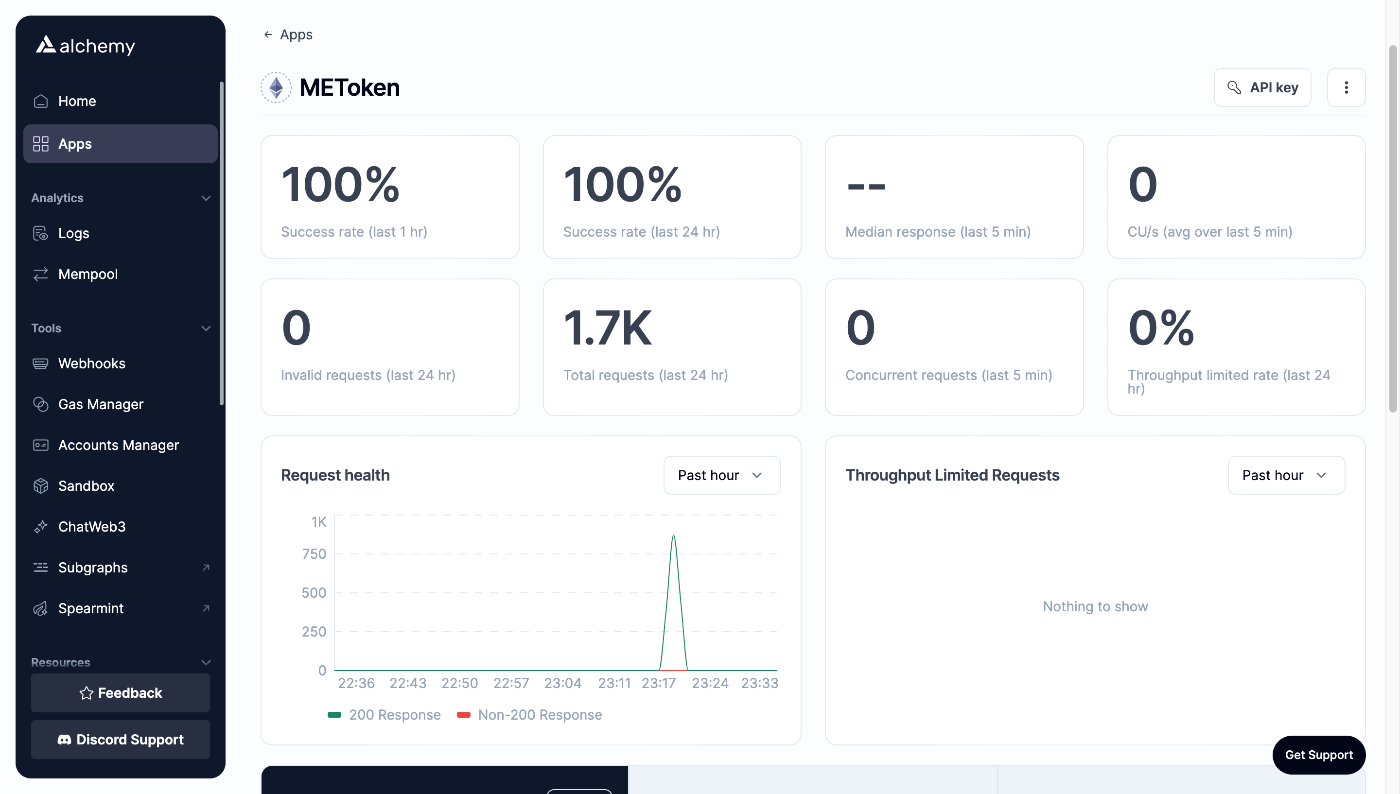
Task: Click the Apps grid icon
Action: [41, 144]
